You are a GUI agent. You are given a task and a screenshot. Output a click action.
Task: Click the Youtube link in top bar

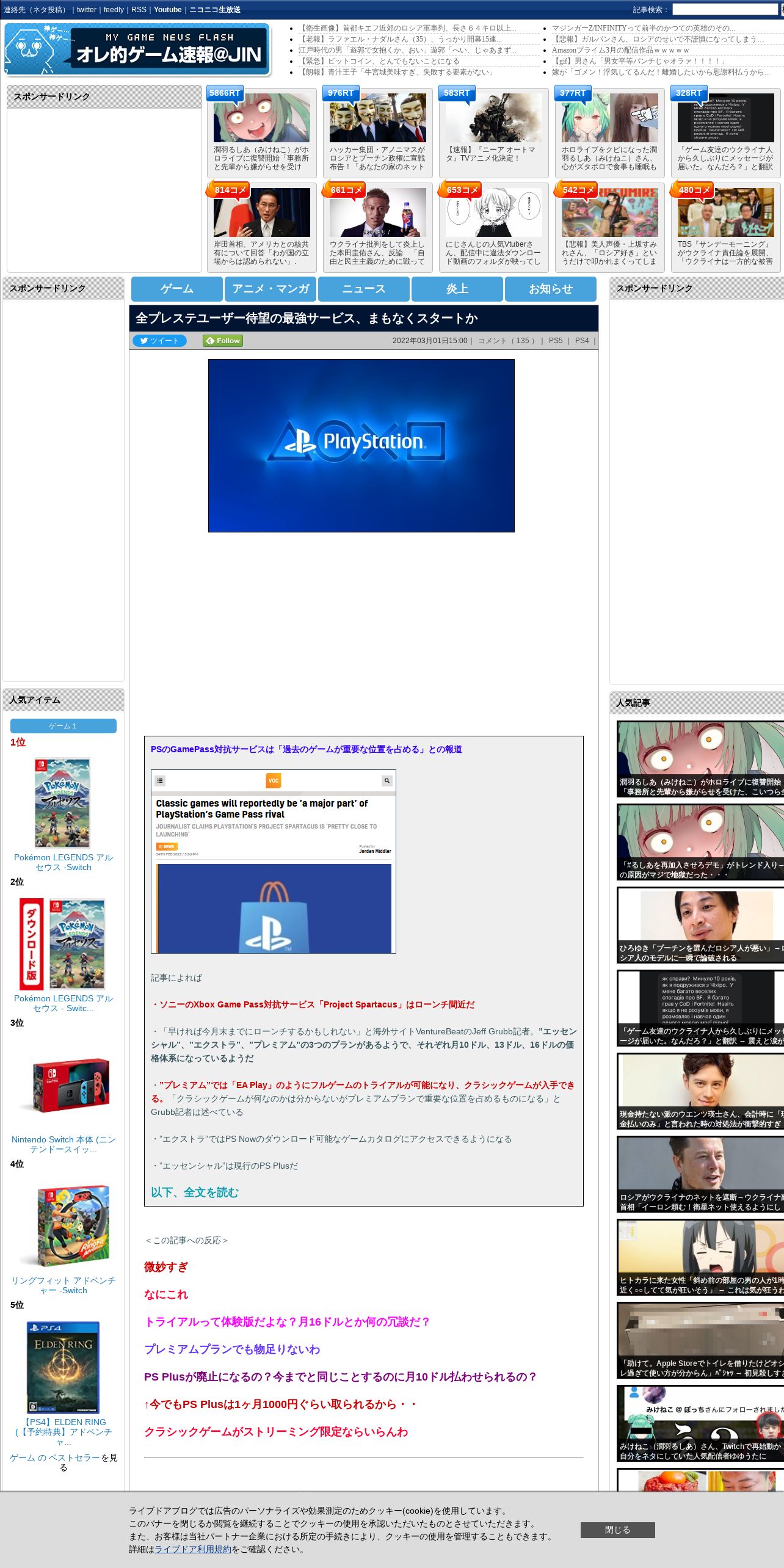click(168, 10)
